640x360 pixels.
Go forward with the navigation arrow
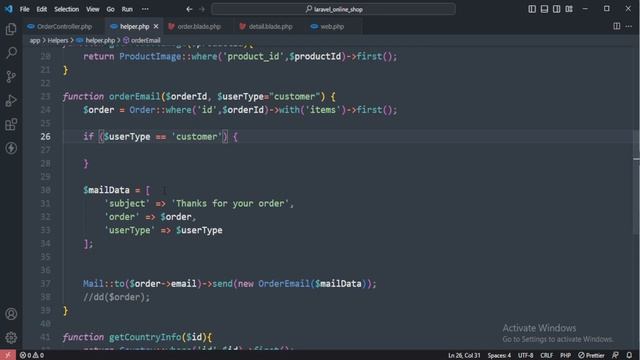coord(202,9)
